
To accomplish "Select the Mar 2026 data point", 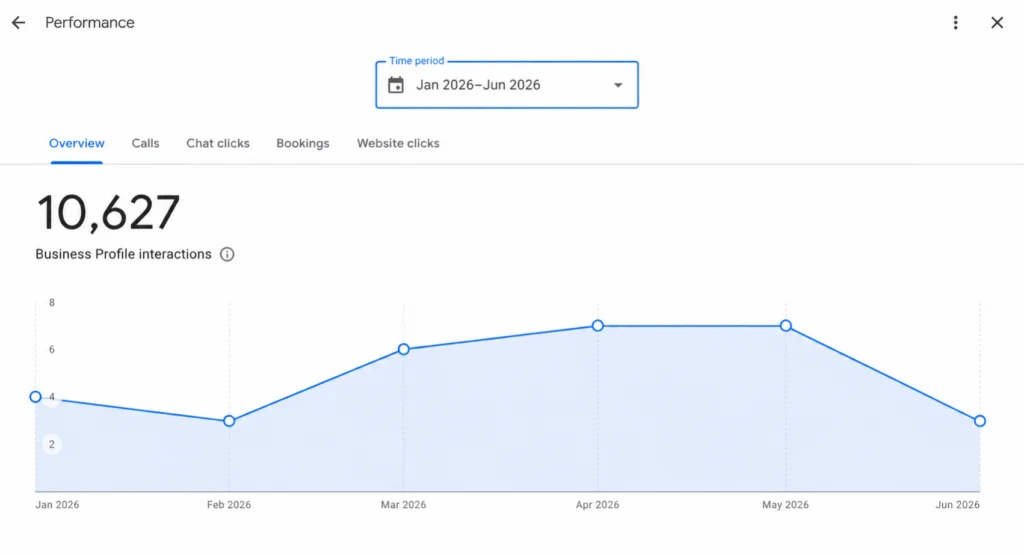I will 404,349.
